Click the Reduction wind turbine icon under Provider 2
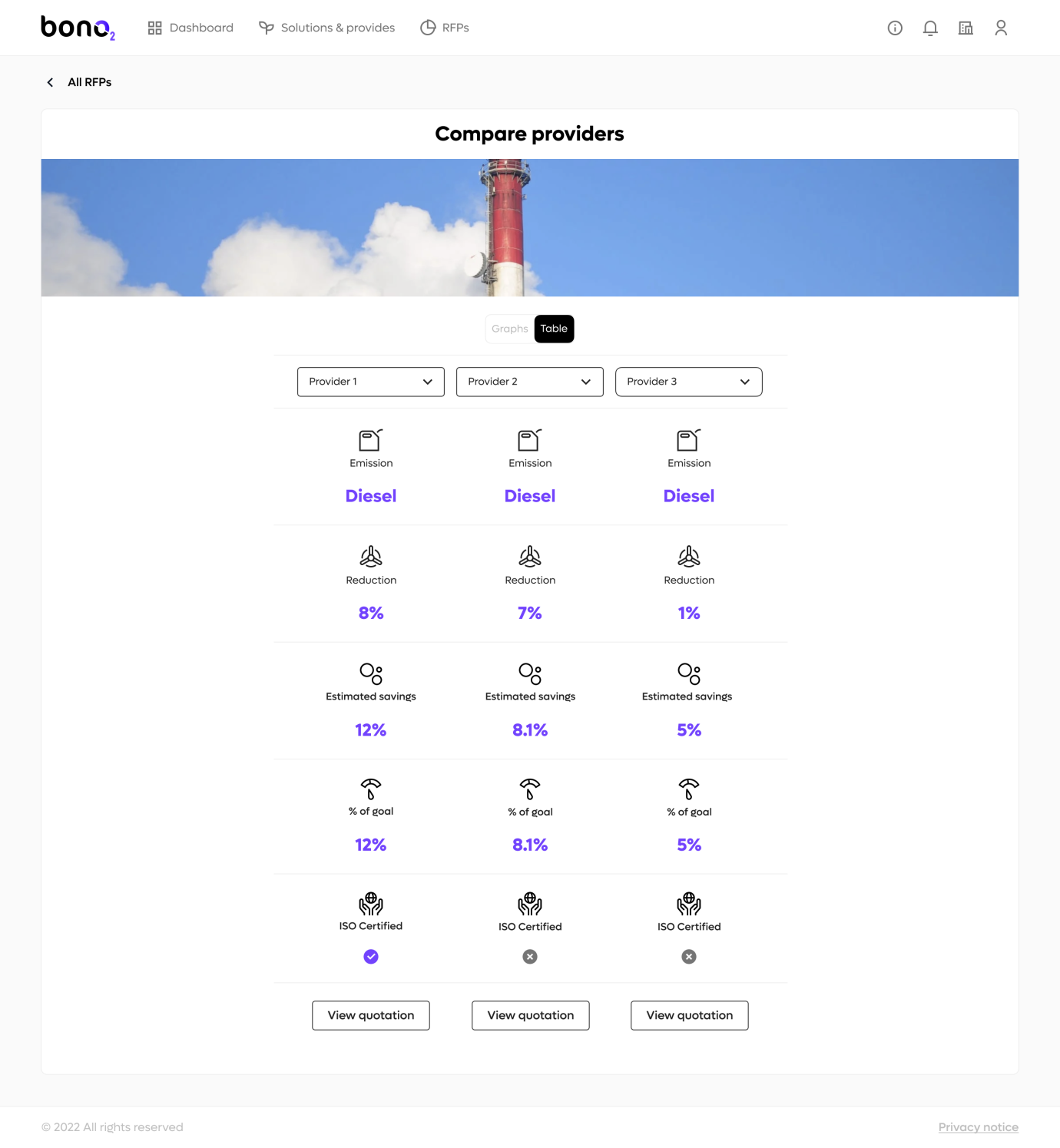 point(530,557)
